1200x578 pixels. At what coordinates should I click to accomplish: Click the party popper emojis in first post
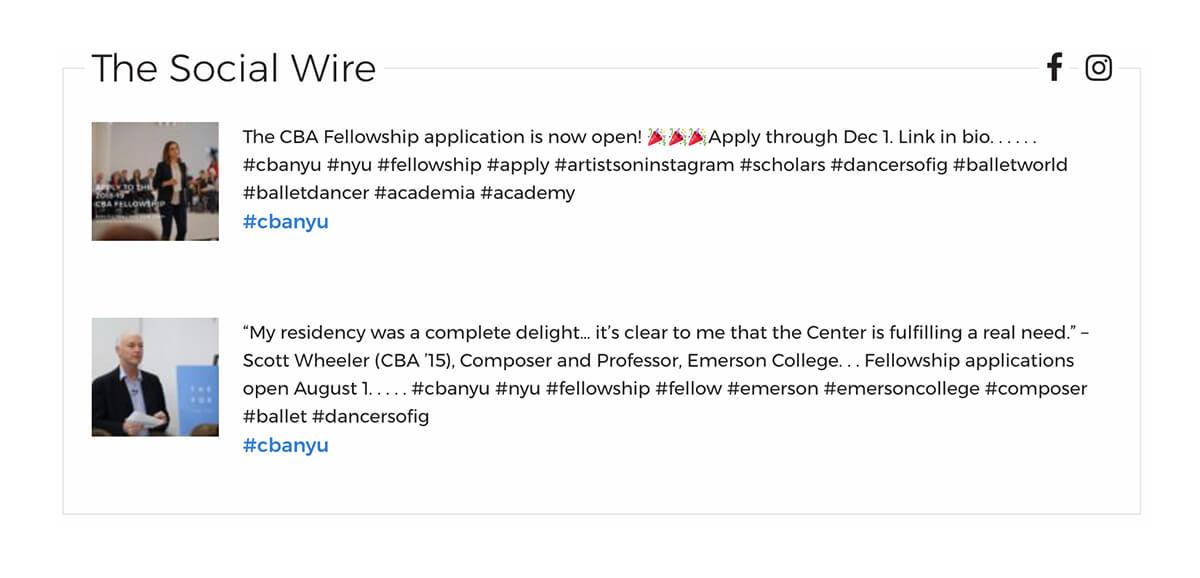tap(677, 137)
